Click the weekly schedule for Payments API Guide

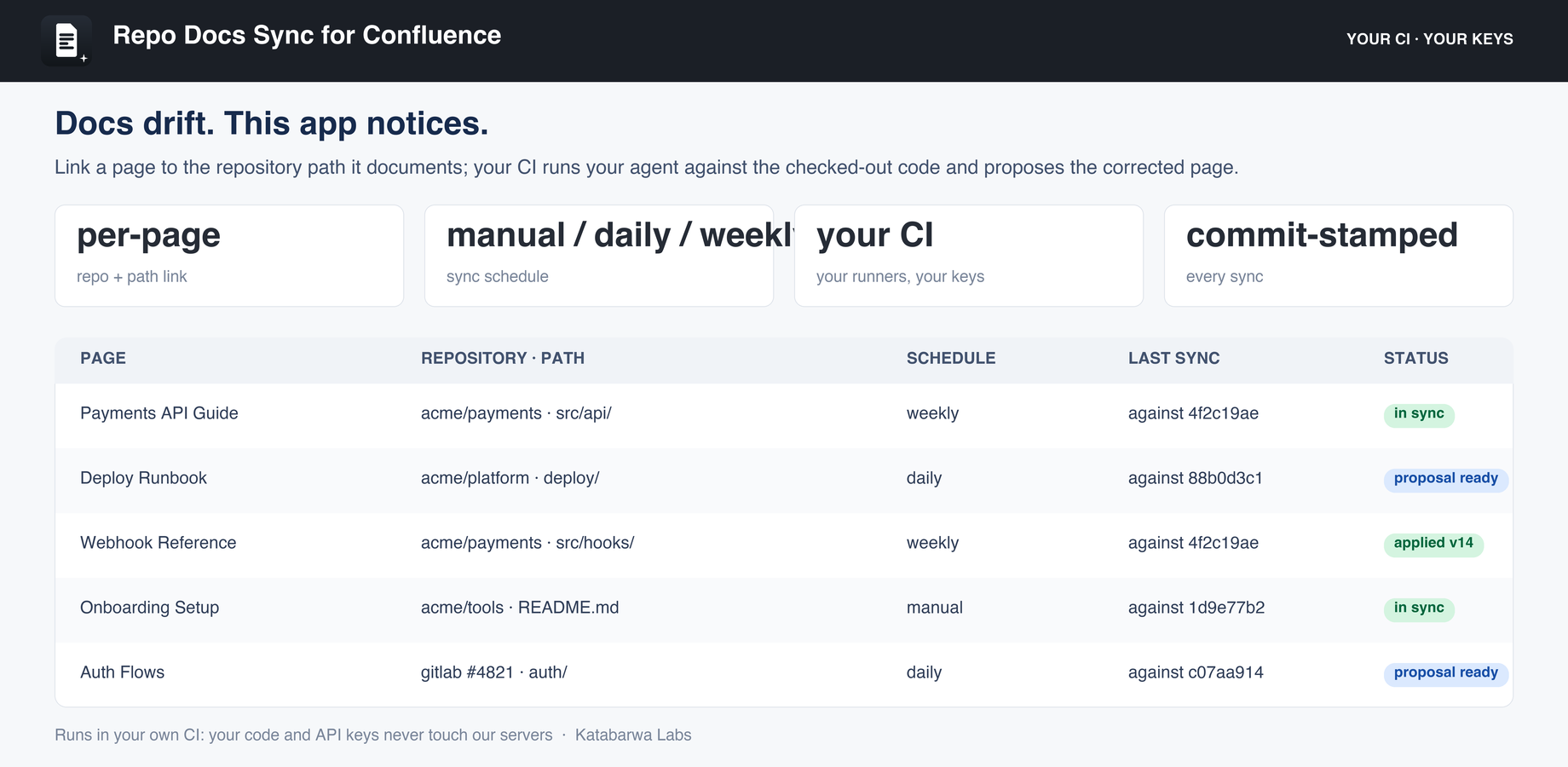tap(932, 413)
